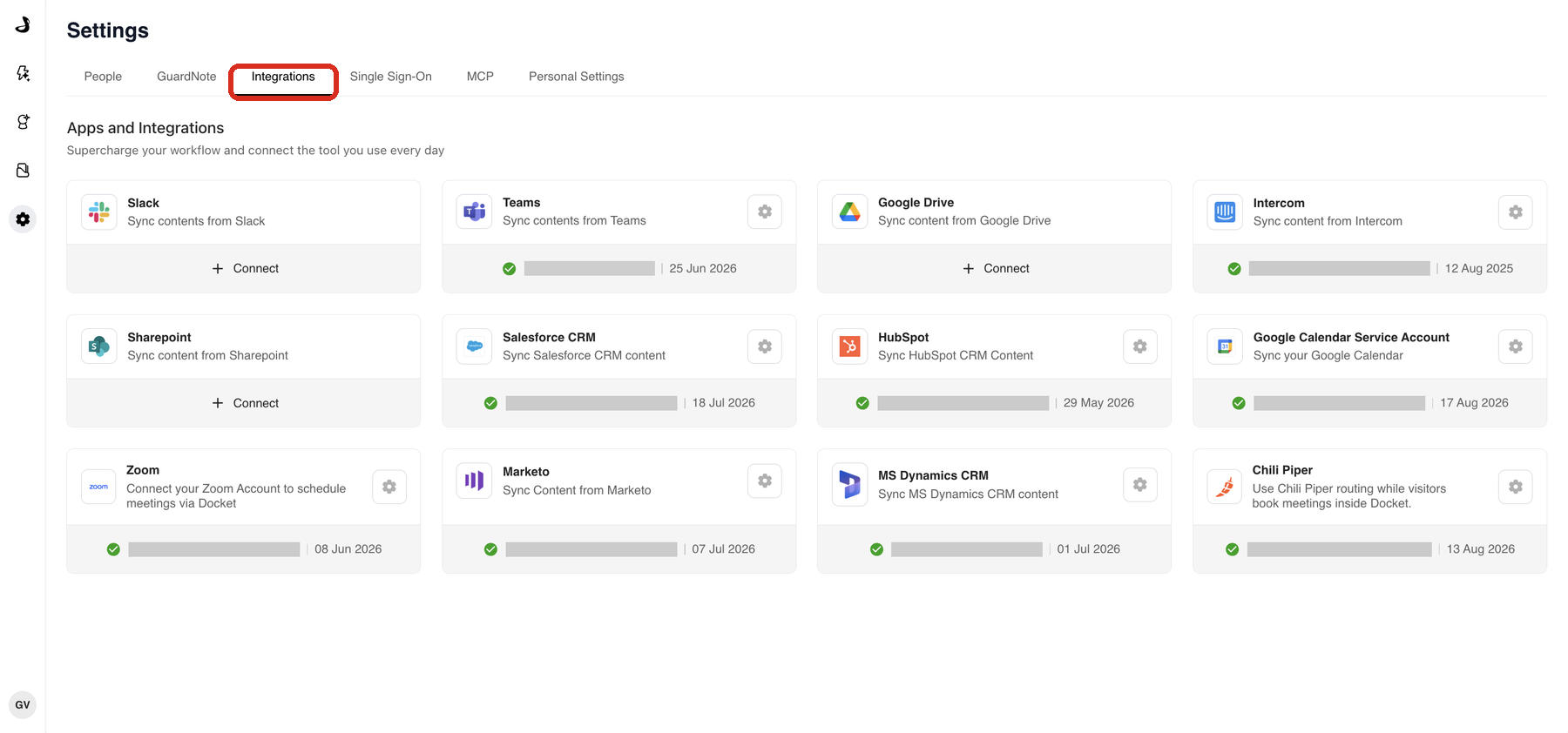The height and width of the screenshot is (733, 1568).
Task: Open Intercom integration settings gear
Action: 1516,212
